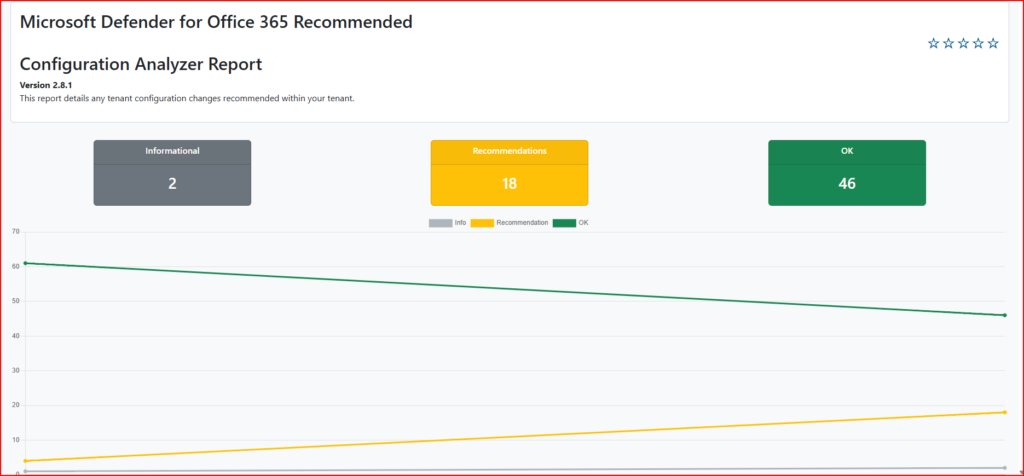This screenshot has width=1024, height=476.
Task: Toggle the Info series in chart legend
Action: point(448,222)
